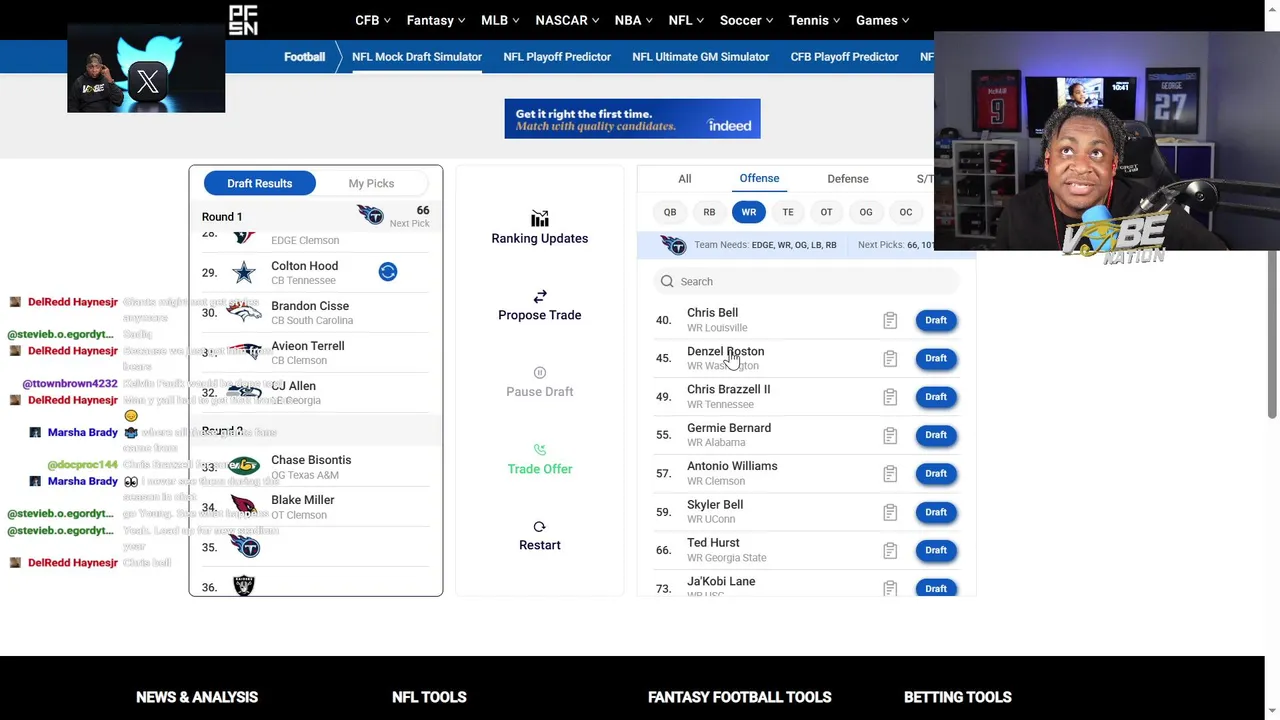Click the player Search field
This screenshot has width=1280, height=720.
(806, 281)
